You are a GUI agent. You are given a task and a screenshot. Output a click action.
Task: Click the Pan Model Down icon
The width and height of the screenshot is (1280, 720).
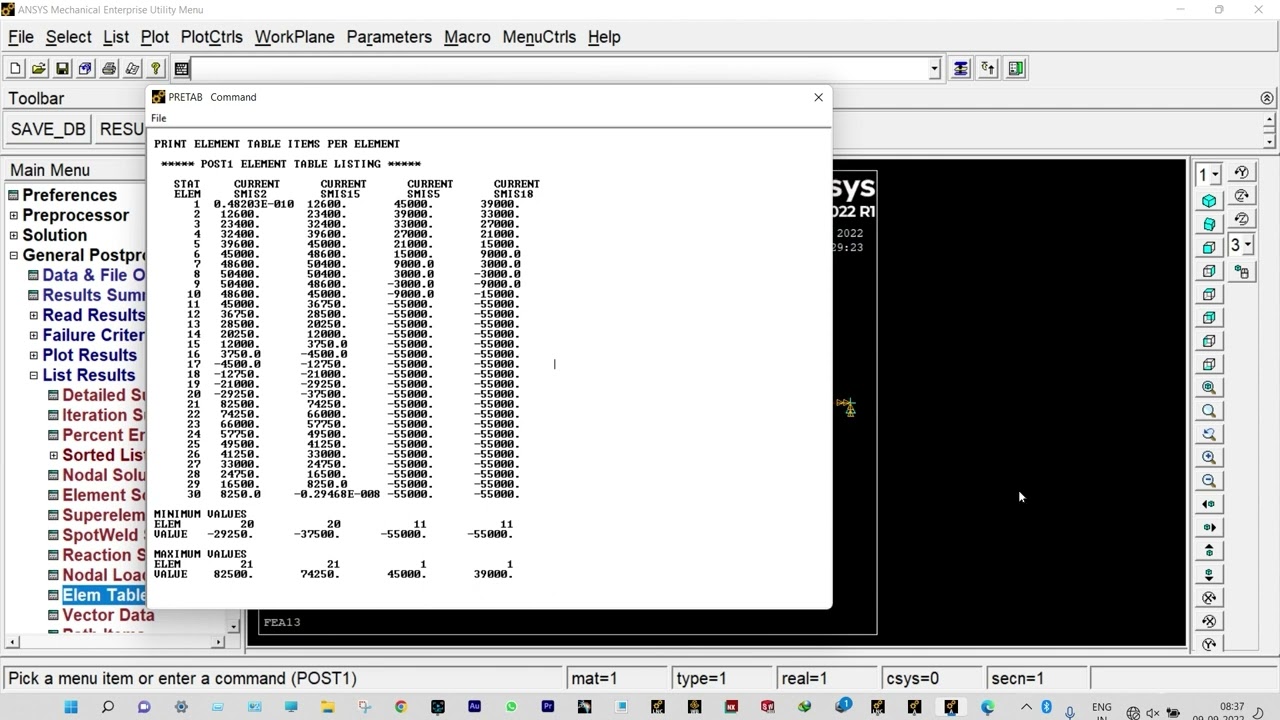[1209, 574]
